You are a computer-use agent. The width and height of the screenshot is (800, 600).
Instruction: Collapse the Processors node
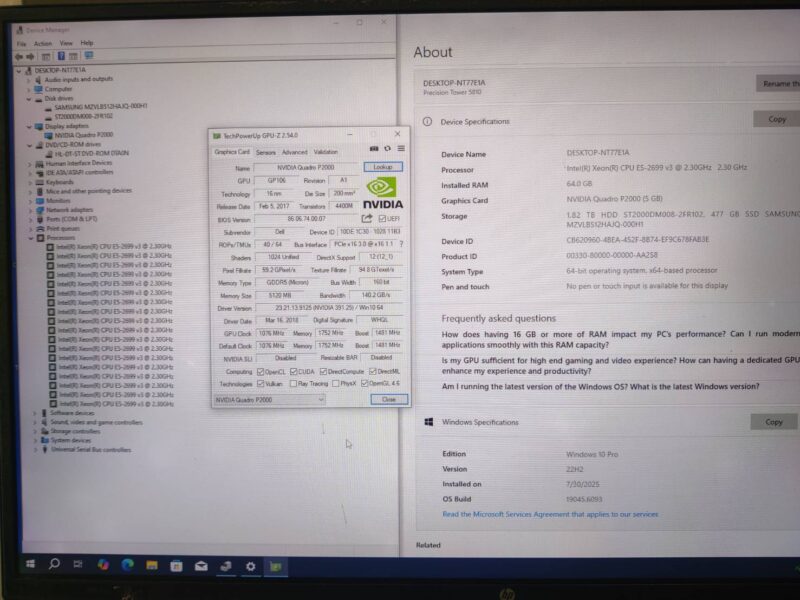(x=31, y=238)
